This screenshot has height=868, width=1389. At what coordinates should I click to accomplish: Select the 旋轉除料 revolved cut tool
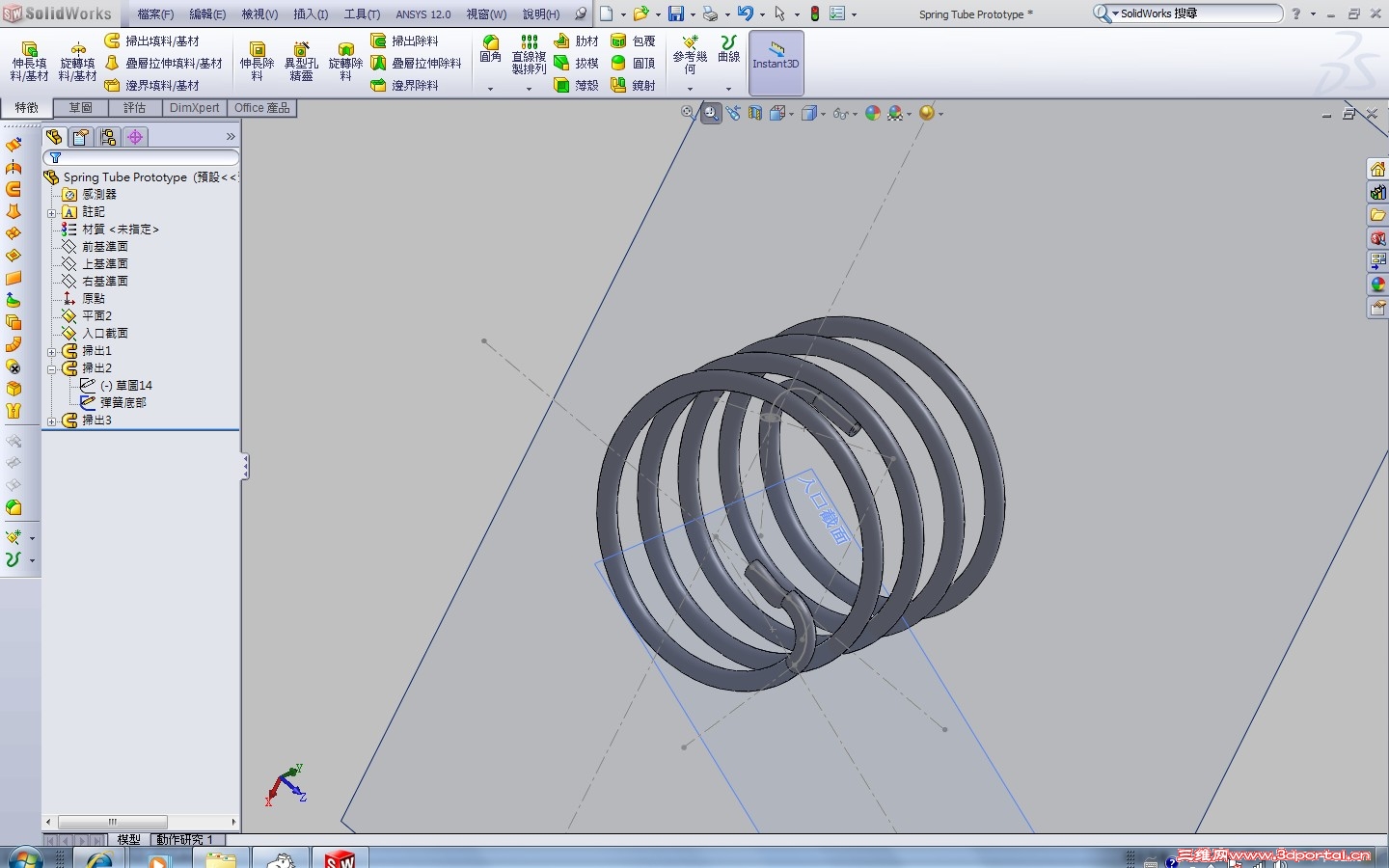point(345,62)
